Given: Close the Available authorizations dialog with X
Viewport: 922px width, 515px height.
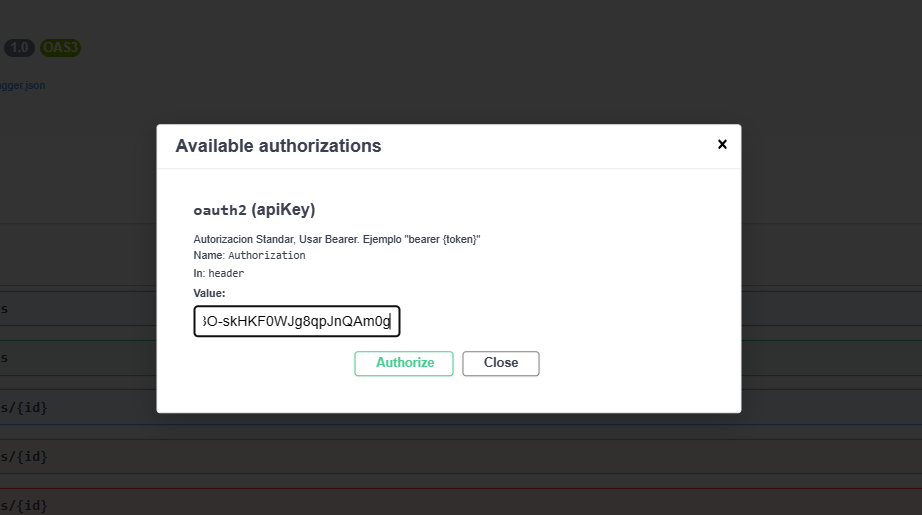Looking at the screenshot, I should [x=722, y=145].
